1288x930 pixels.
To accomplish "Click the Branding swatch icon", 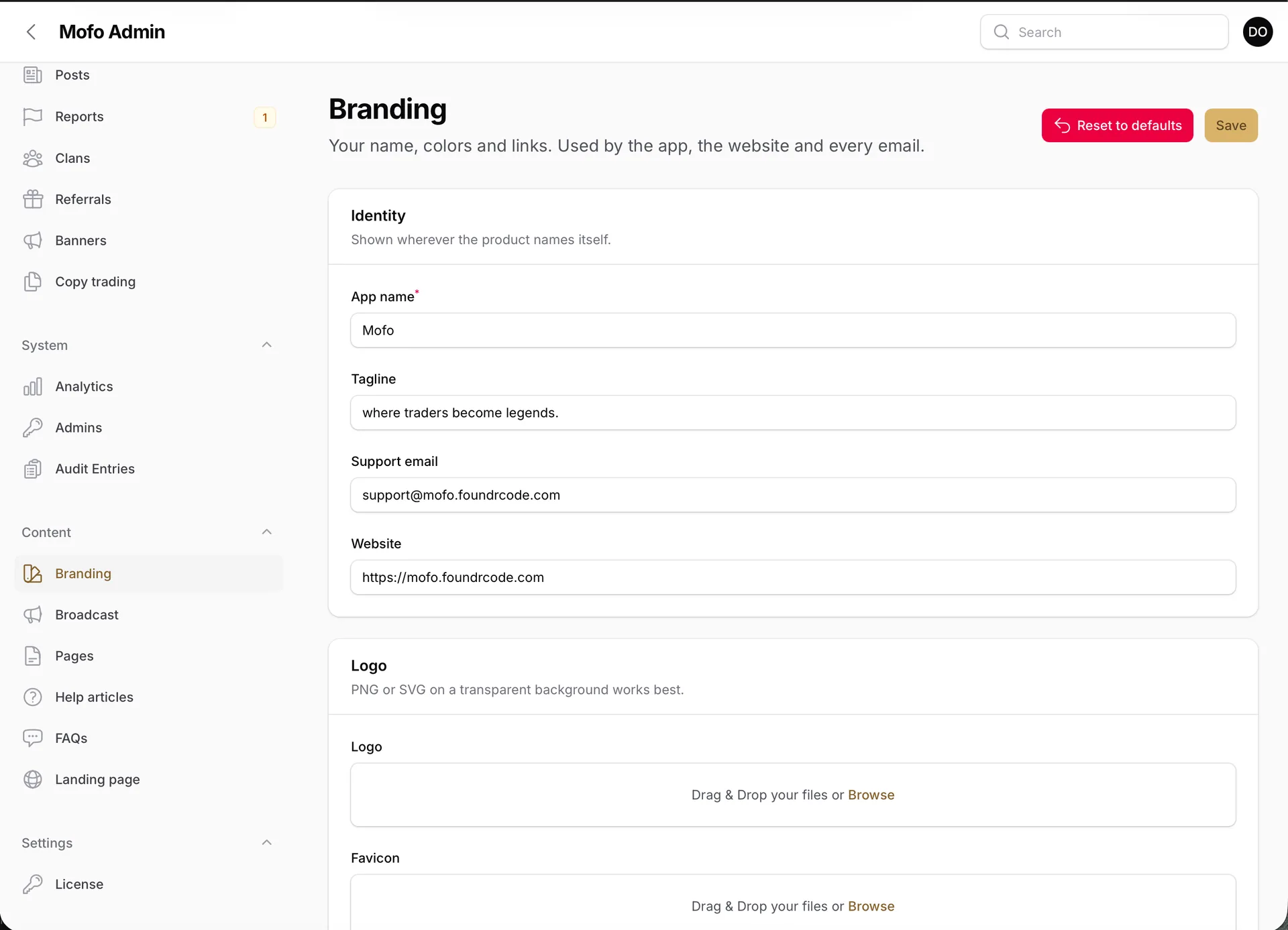I will click(32, 573).
